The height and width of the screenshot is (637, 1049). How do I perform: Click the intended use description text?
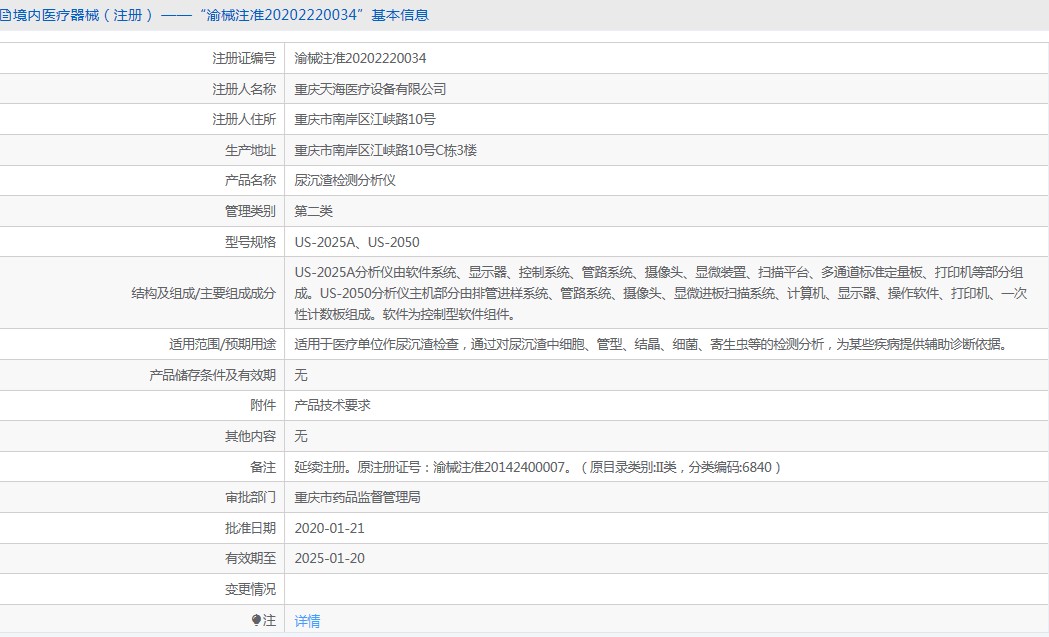(652, 345)
